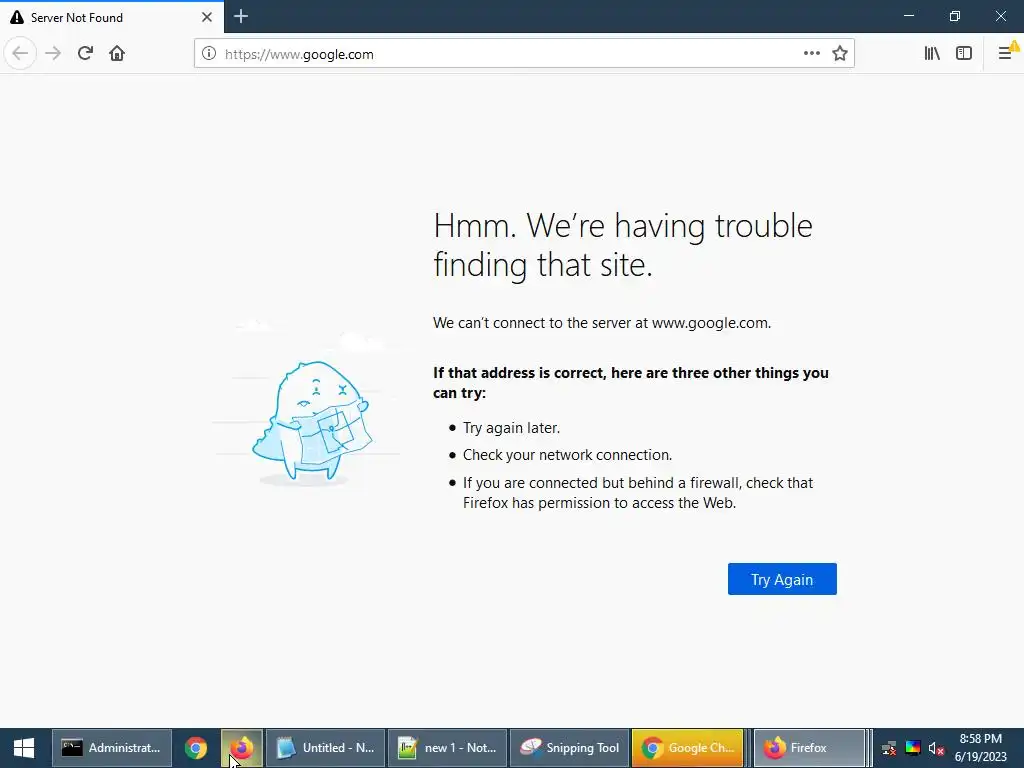Switch to new 1 Notepad++ in taskbar
Screen dimensions: 1024x768
coord(447,748)
